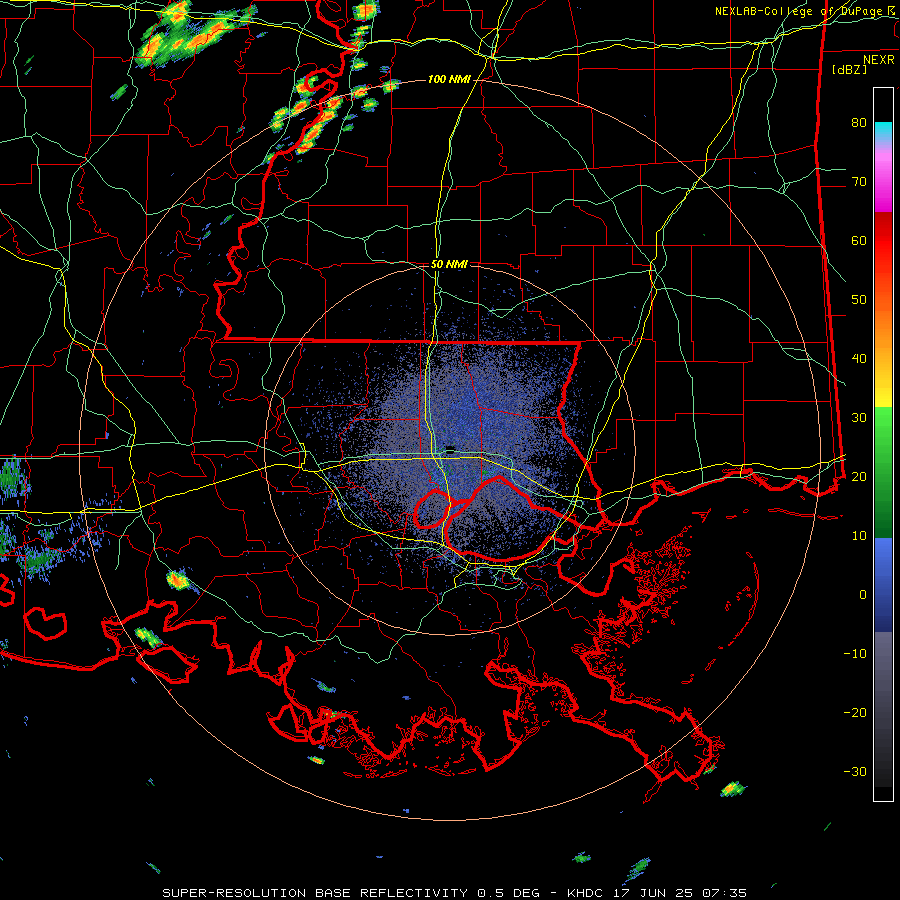900x900 pixels.
Task: Click the '100 NMI' range ring label
Action: 449,79
